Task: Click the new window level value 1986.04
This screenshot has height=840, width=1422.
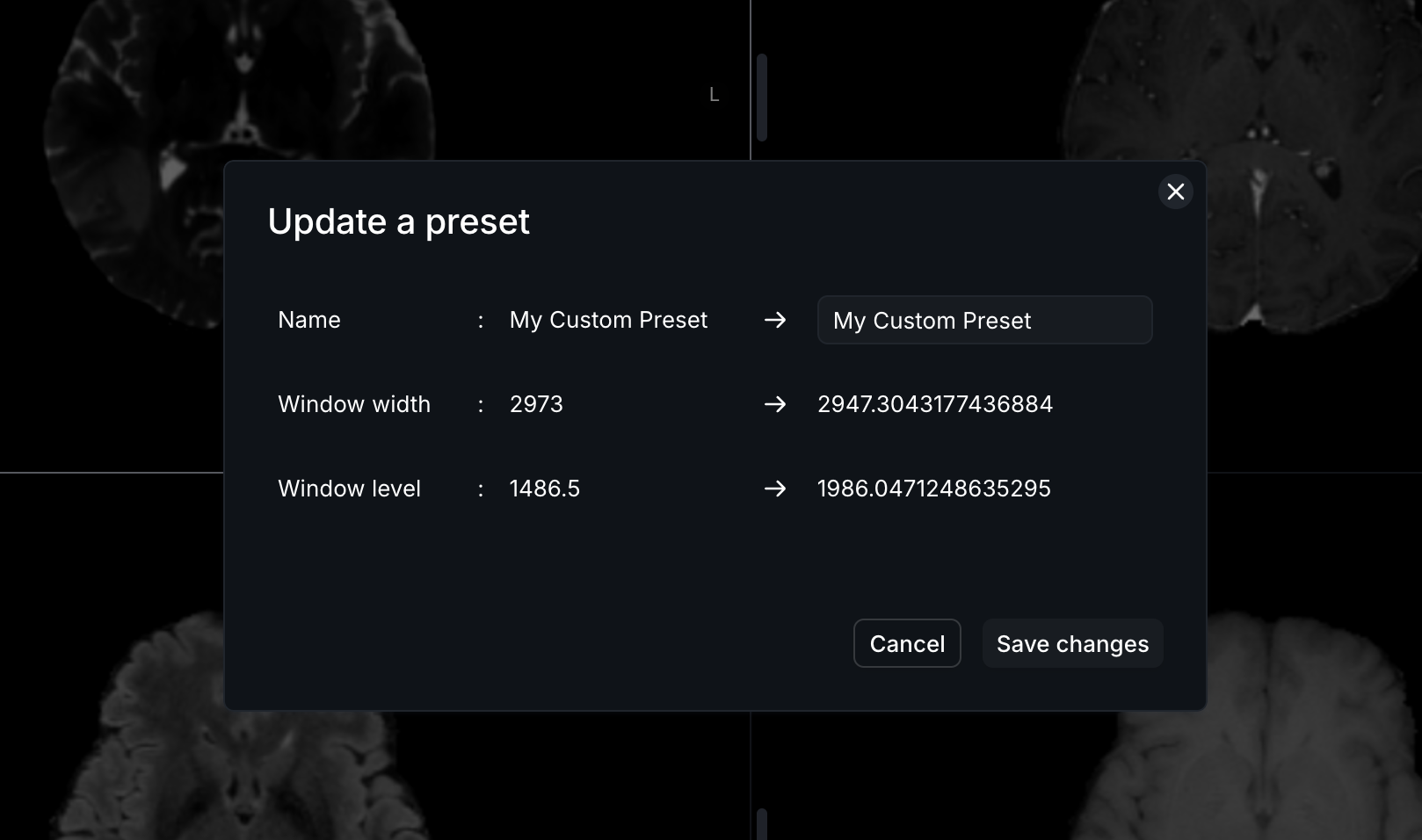Action: tap(934, 489)
